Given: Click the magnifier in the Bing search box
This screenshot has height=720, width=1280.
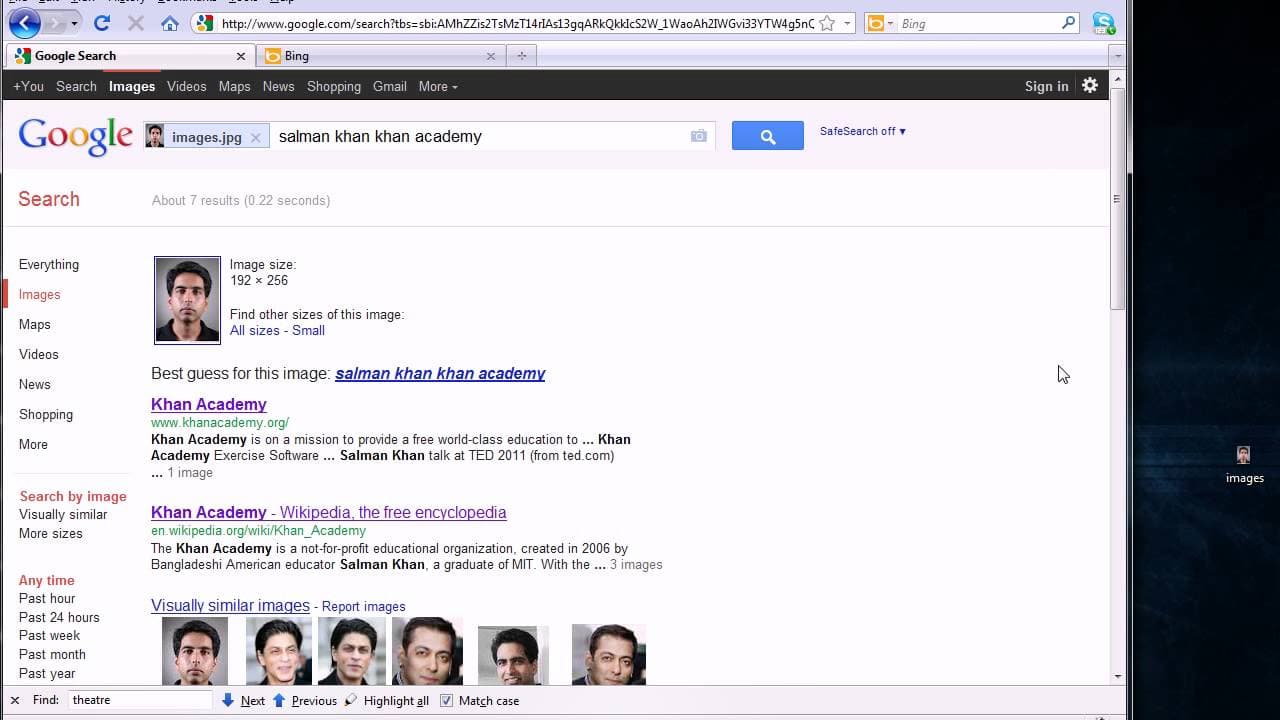Looking at the screenshot, I should [1068, 23].
